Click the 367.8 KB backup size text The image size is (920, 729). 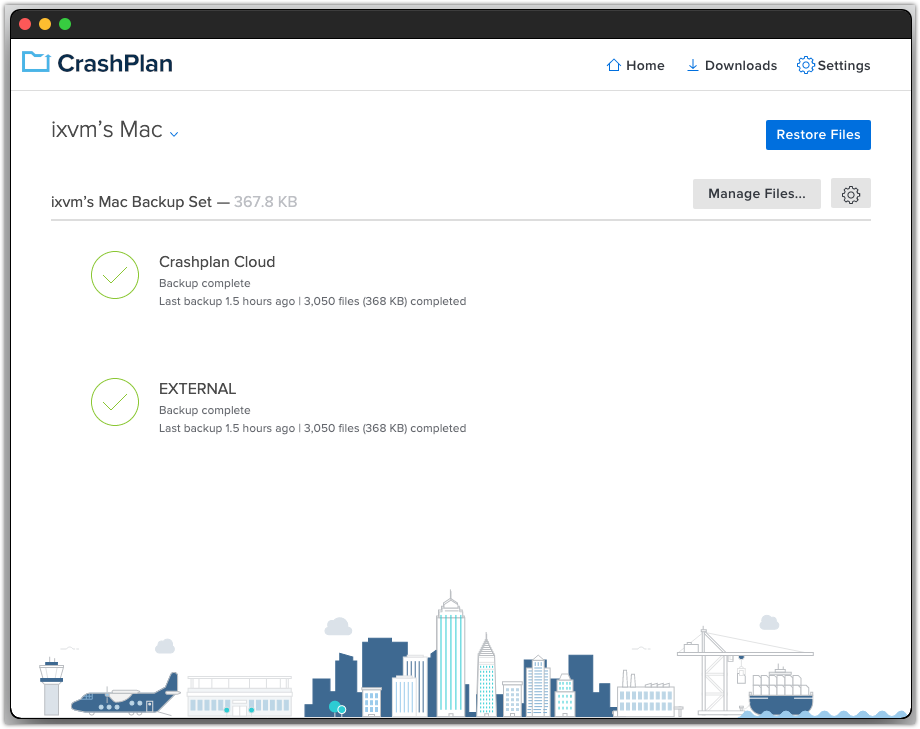[x=266, y=202]
